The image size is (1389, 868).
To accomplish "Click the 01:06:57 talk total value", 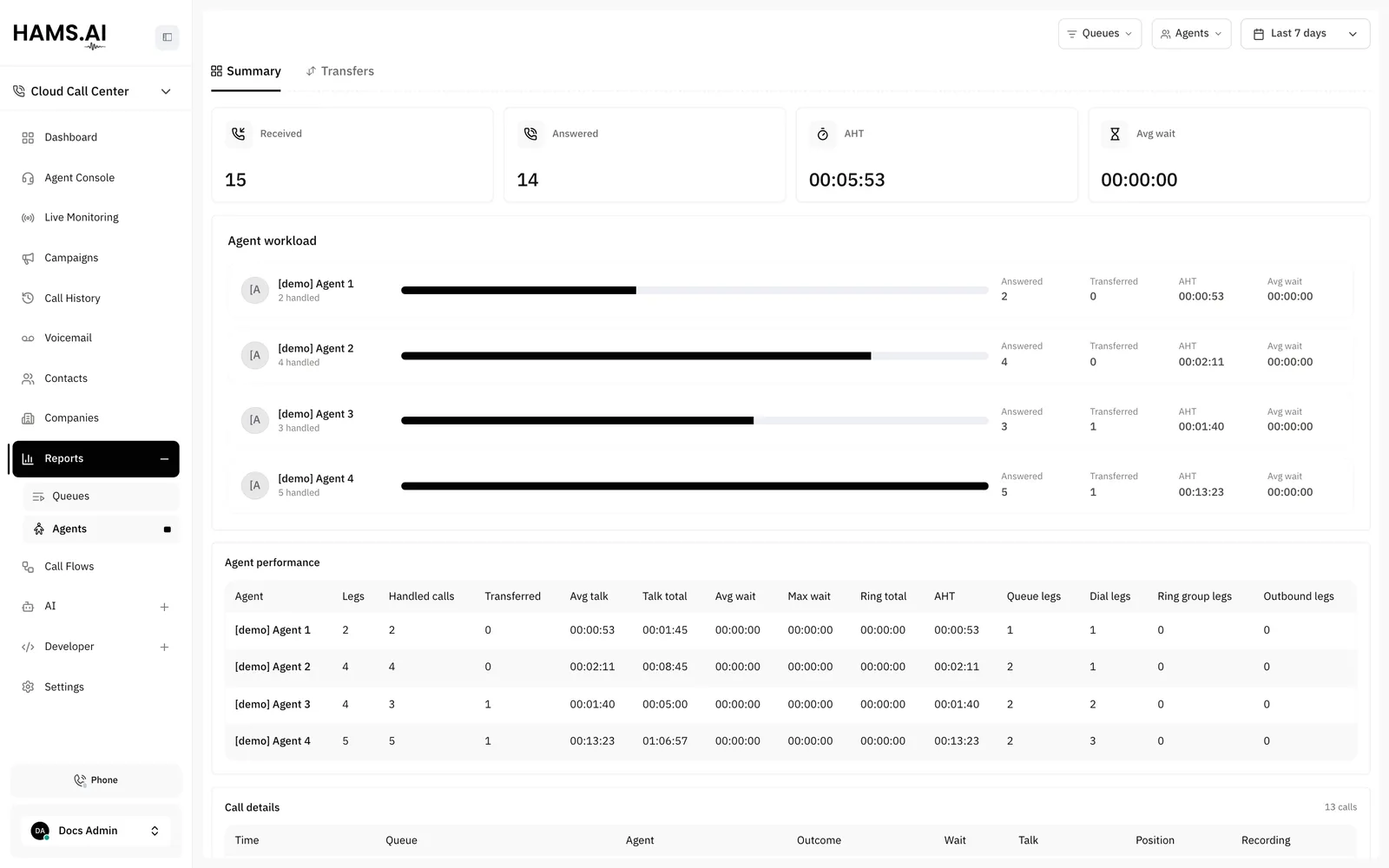I will click(664, 741).
